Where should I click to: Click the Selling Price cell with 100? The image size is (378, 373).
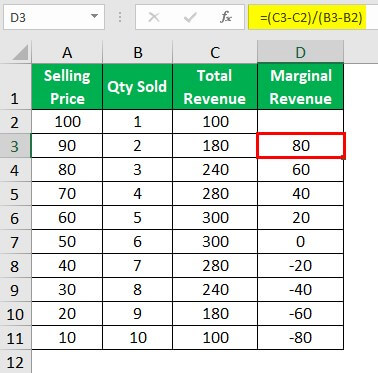click(x=67, y=122)
